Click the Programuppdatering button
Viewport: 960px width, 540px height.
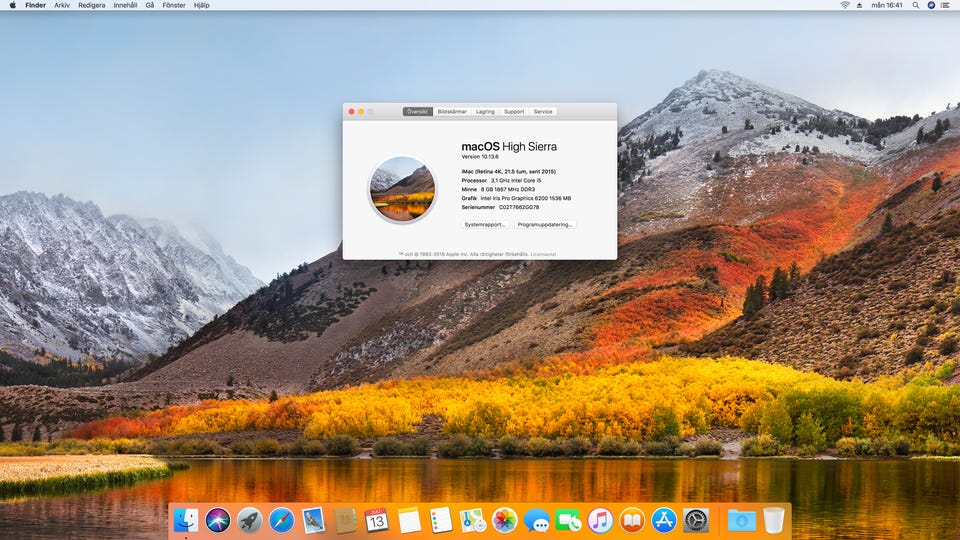coord(545,225)
